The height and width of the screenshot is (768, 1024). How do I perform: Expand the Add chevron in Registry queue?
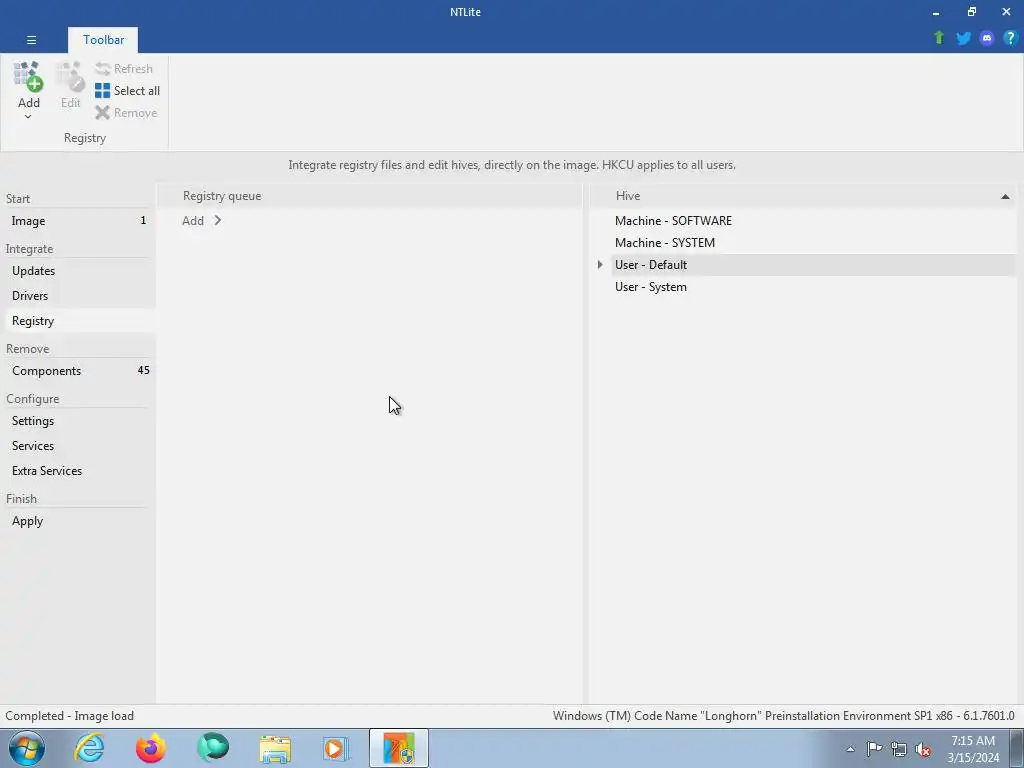pos(217,221)
